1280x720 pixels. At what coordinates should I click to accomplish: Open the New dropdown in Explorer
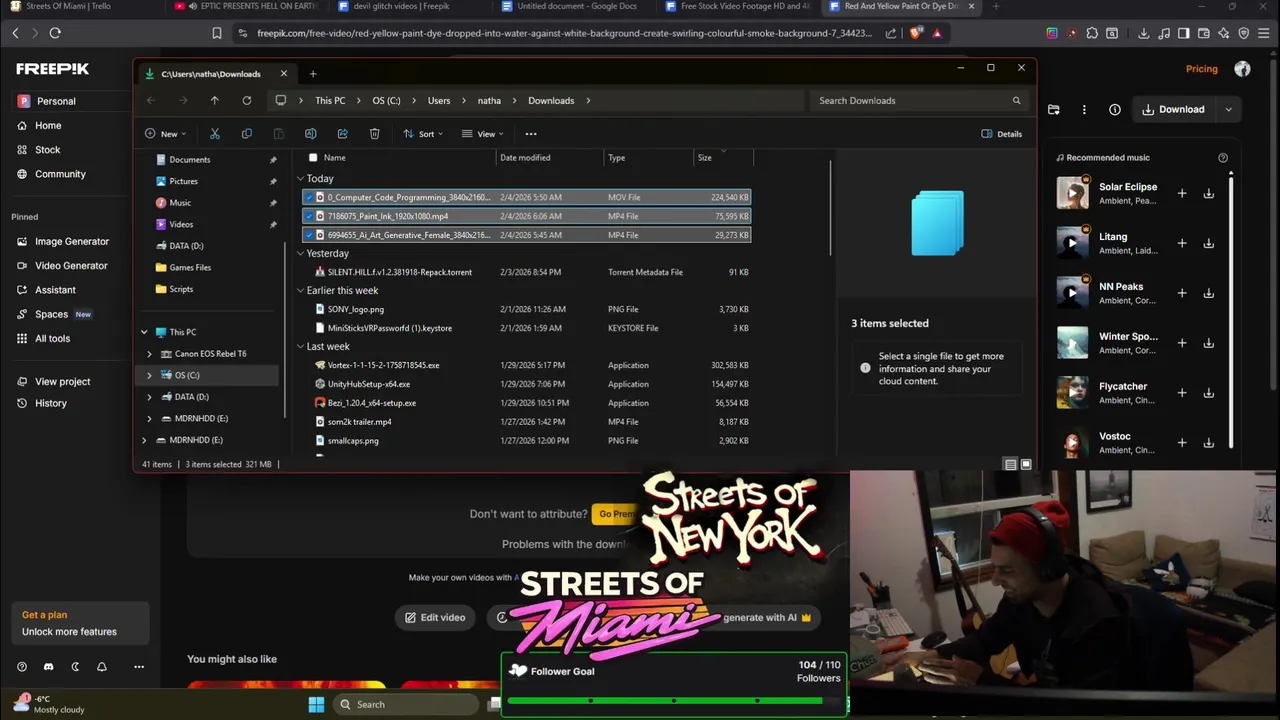(165, 134)
